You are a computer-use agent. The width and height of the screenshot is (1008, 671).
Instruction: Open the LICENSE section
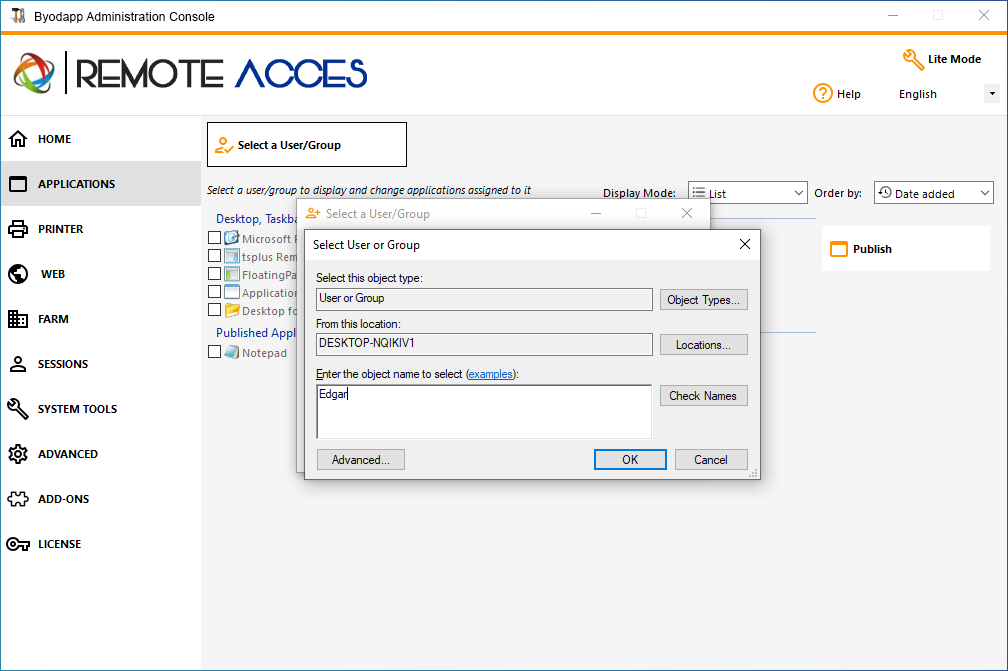[x=101, y=544]
